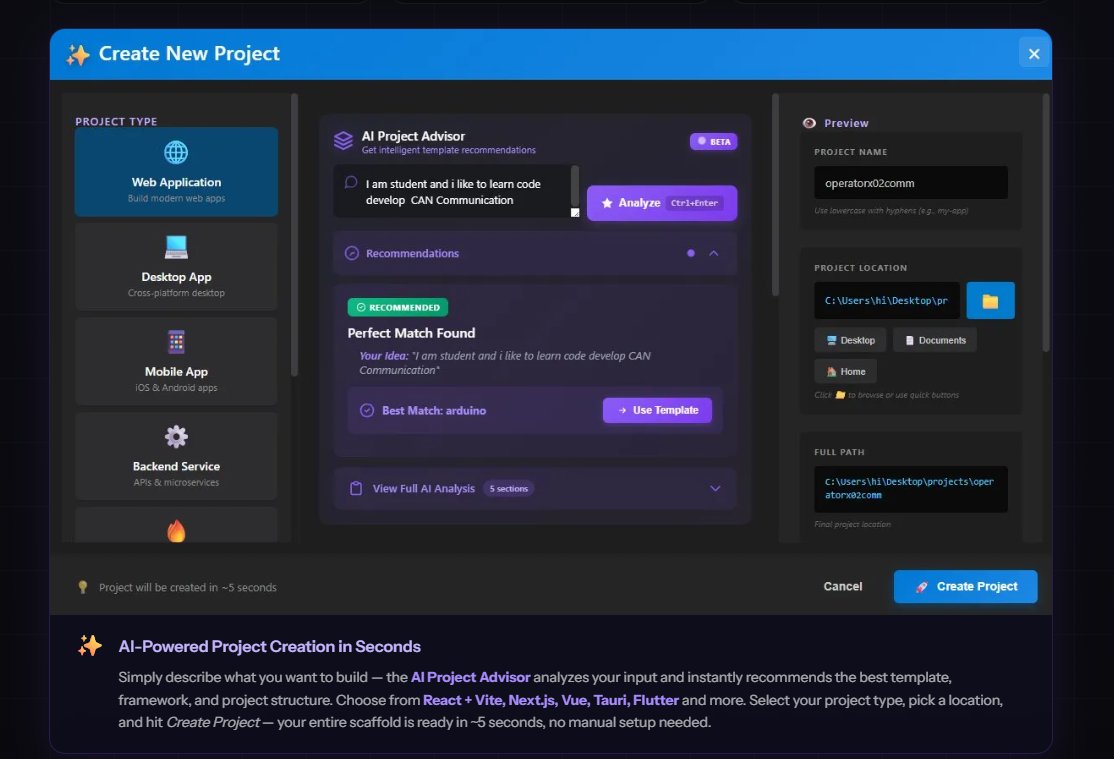The width and height of the screenshot is (1114, 759).
Task: Use the recommended arduino template
Action: tap(657, 410)
